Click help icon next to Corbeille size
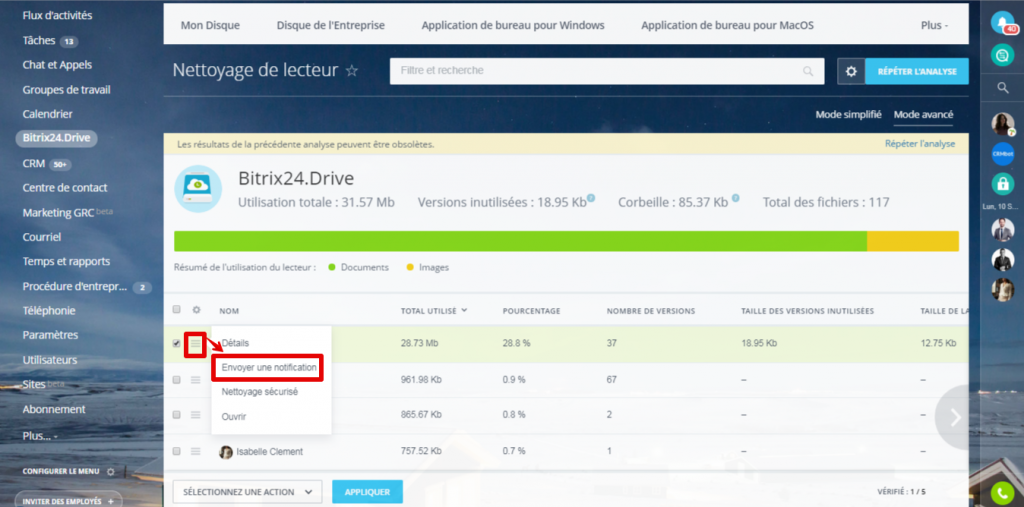The height and width of the screenshot is (507, 1024). 735,198
